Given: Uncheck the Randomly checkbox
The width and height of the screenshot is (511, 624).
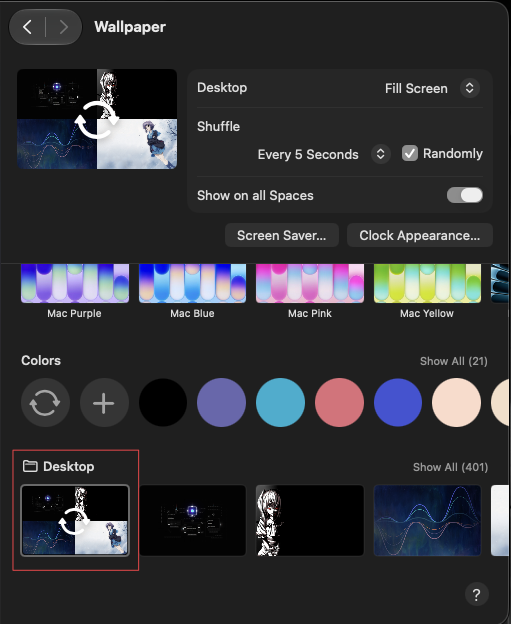Looking at the screenshot, I should (x=410, y=153).
